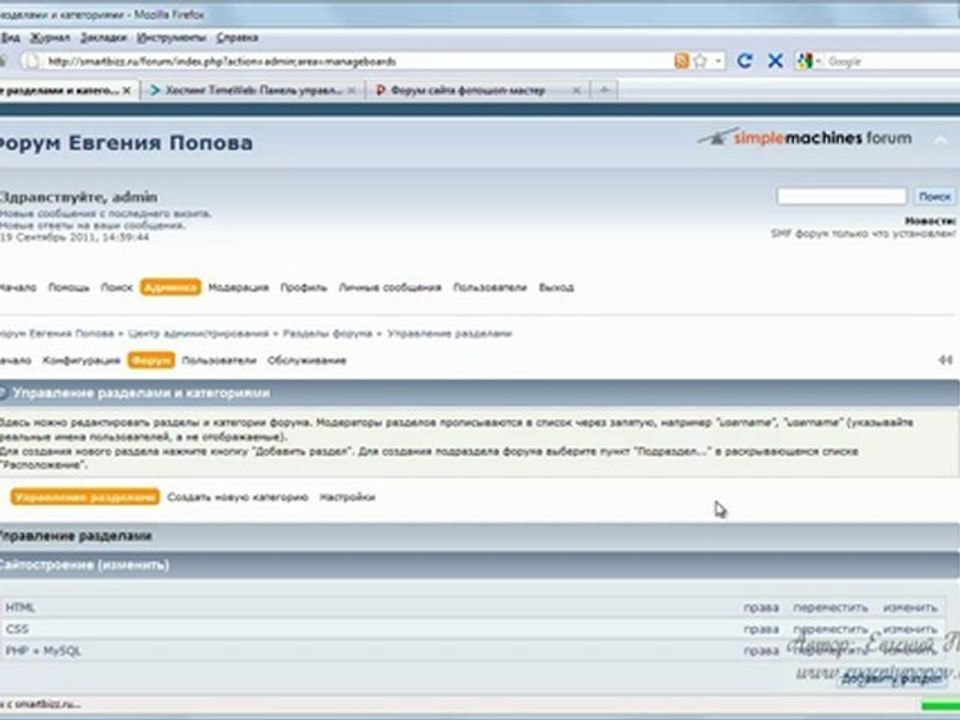Open the Пользователи main menu item

tap(490, 287)
